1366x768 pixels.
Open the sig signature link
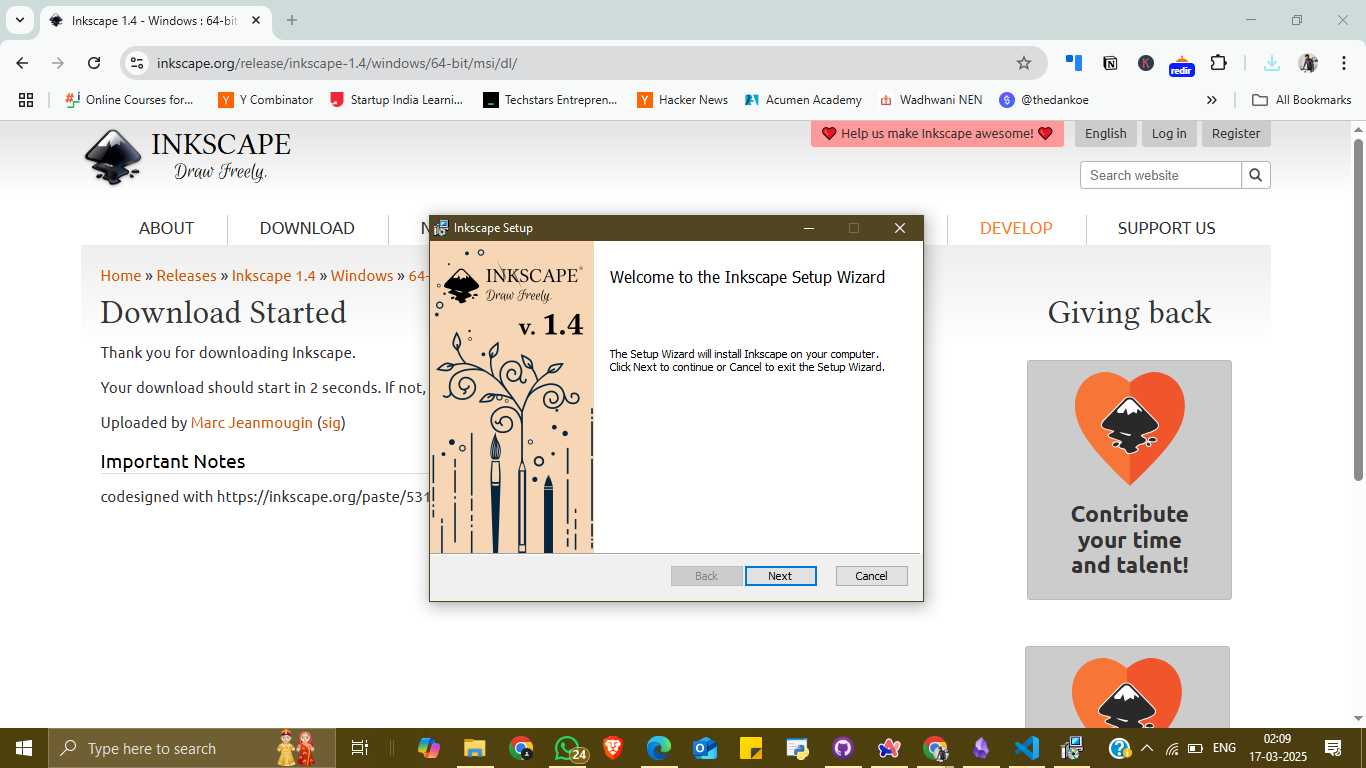(x=331, y=423)
